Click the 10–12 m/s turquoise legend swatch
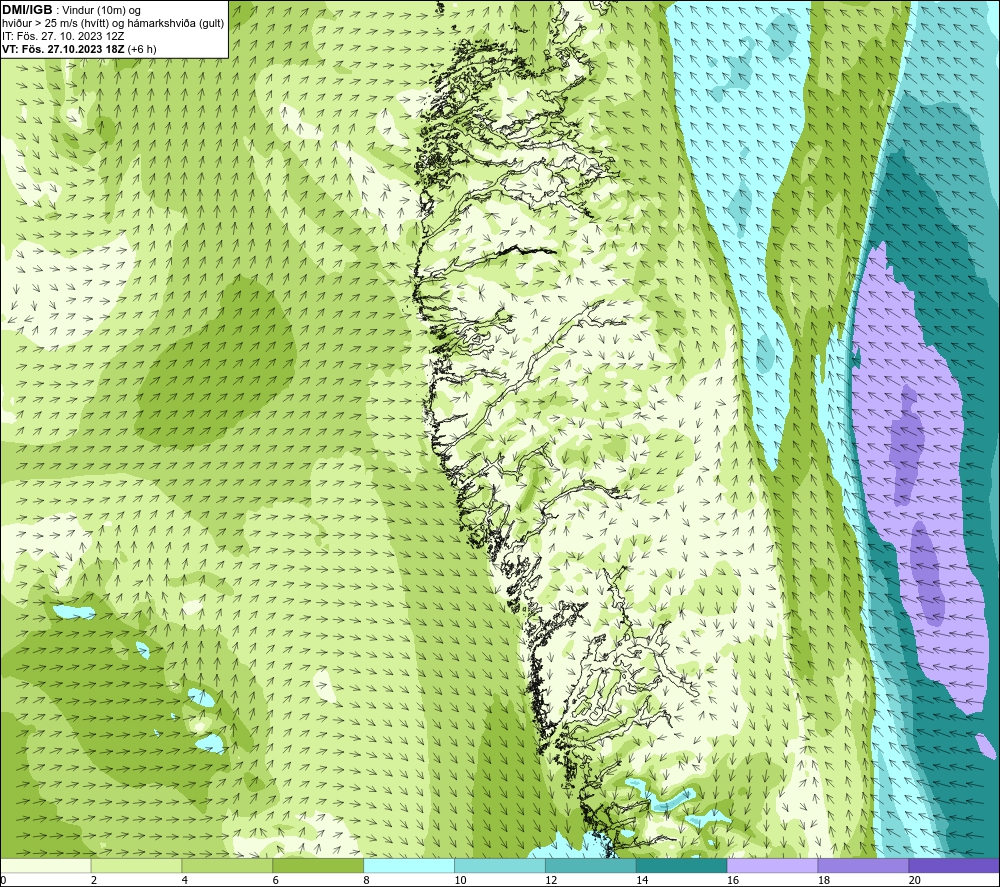 [x=500, y=866]
